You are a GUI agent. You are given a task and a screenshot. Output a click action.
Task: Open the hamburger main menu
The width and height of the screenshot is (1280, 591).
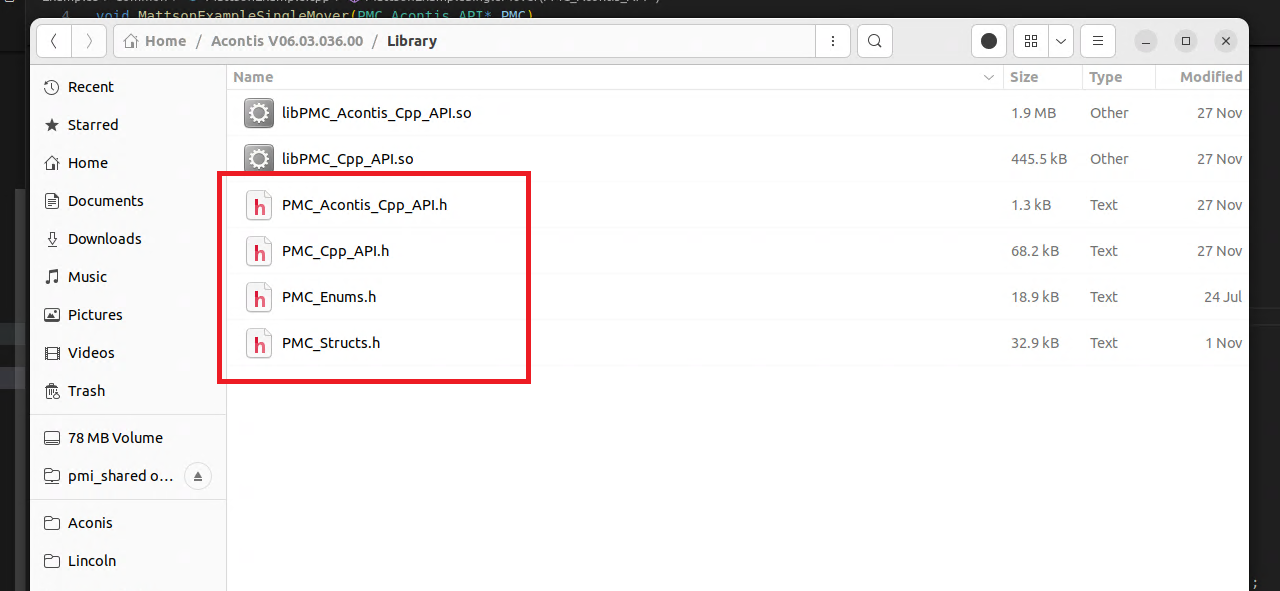1097,41
